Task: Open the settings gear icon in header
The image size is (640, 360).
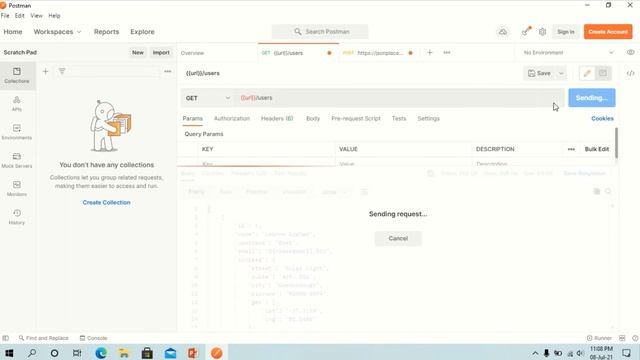Action: tap(542, 31)
